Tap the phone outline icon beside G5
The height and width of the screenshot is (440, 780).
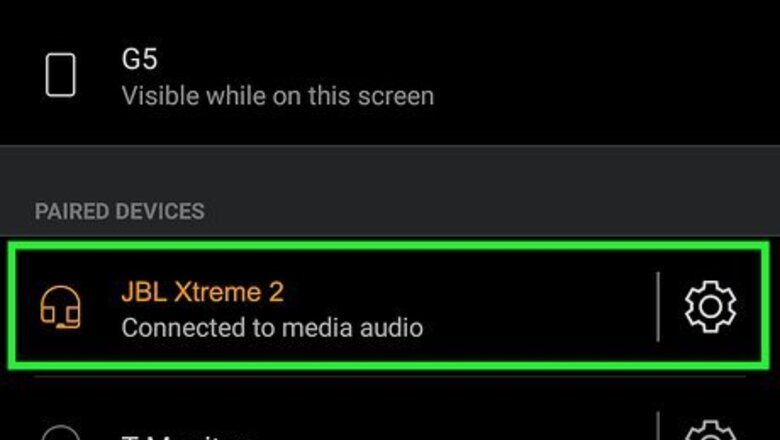point(60,75)
